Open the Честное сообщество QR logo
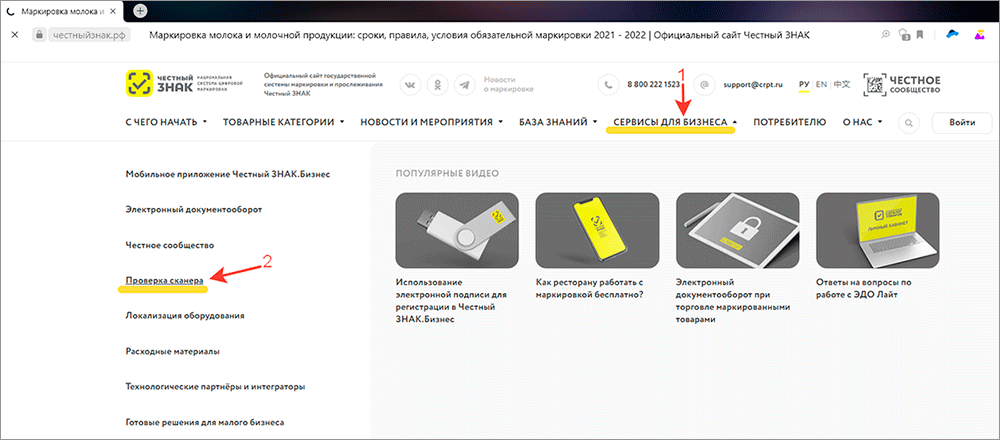The height and width of the screenshot is (440, 1000). [902, 84]
